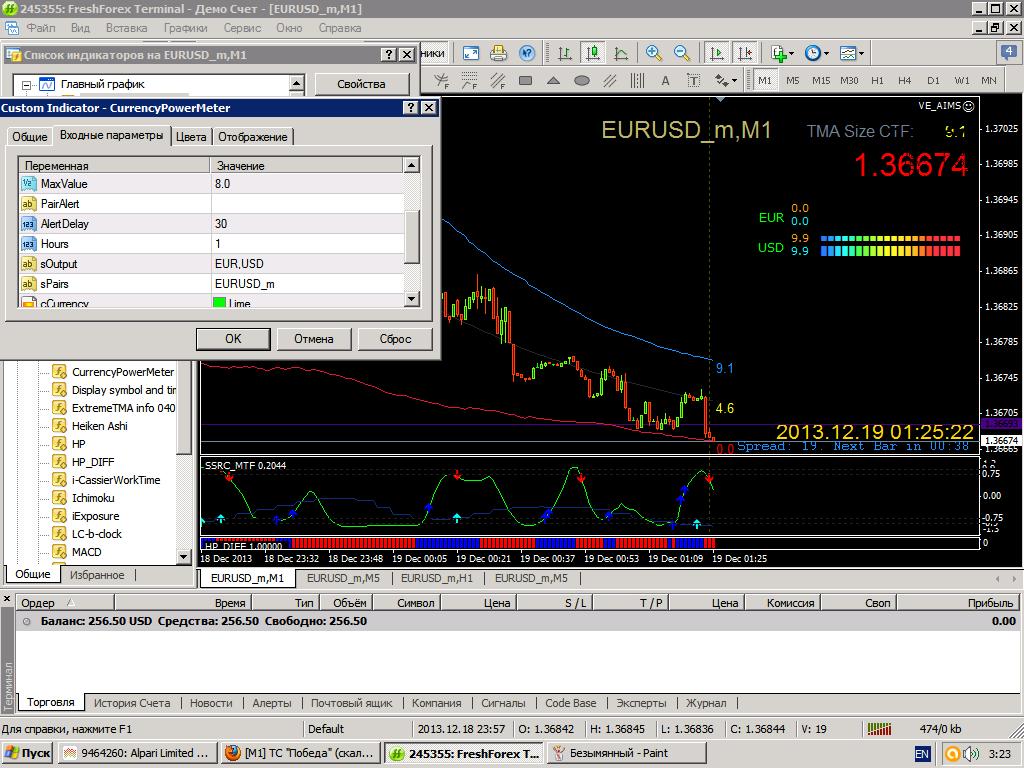Select Ichimoku indicator in navigator
Viewport: 1024px width, 768px height.
(93, 498)
